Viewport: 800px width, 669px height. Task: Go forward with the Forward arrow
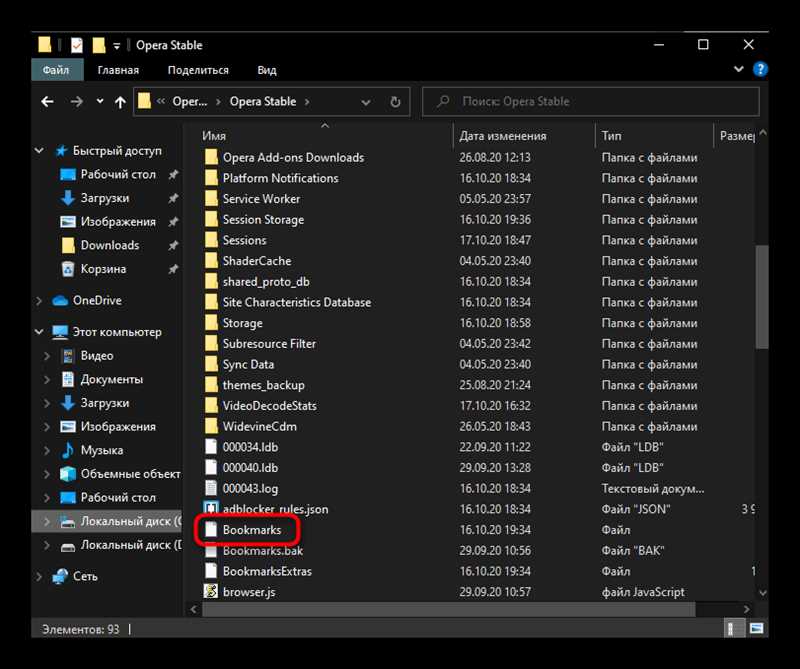click(x=77, y=102)
